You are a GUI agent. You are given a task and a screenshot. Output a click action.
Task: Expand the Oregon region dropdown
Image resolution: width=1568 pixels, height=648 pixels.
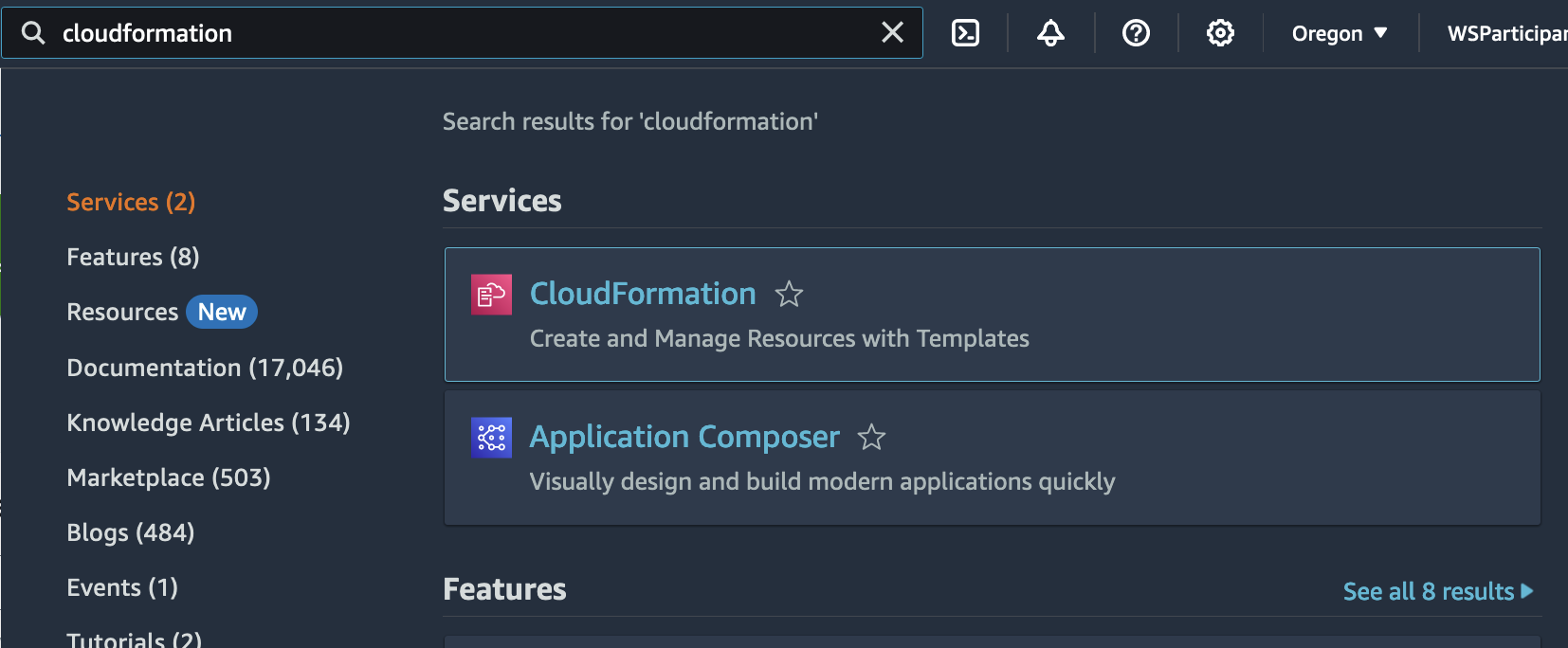tap(1339, 33)
